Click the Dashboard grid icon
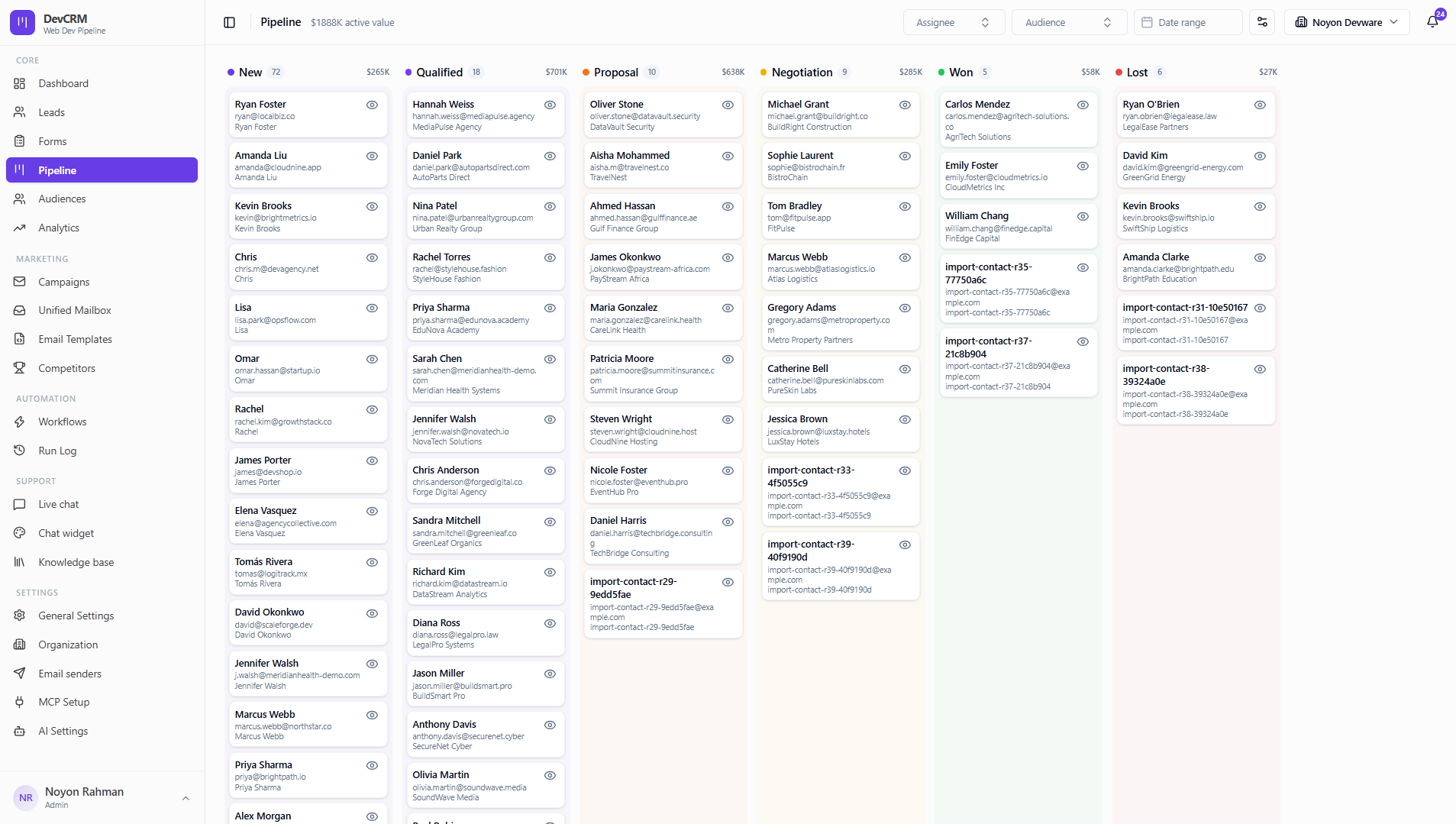This screenshot has height=824, width=1456. pyautogui.click(x=20, y=83)
